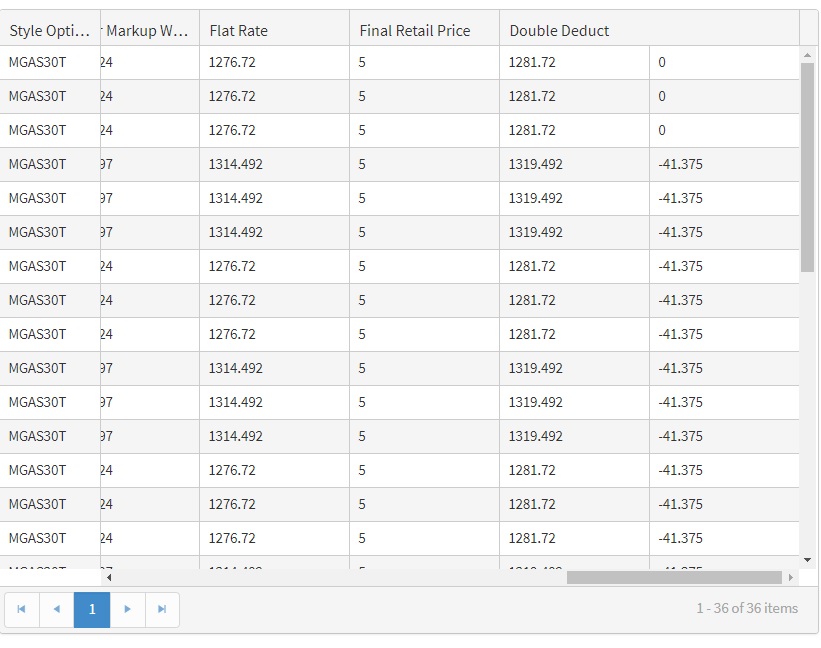The width and height of the screenshot is (821, 648).
Task: Jump to the last page
Action: 162,609
